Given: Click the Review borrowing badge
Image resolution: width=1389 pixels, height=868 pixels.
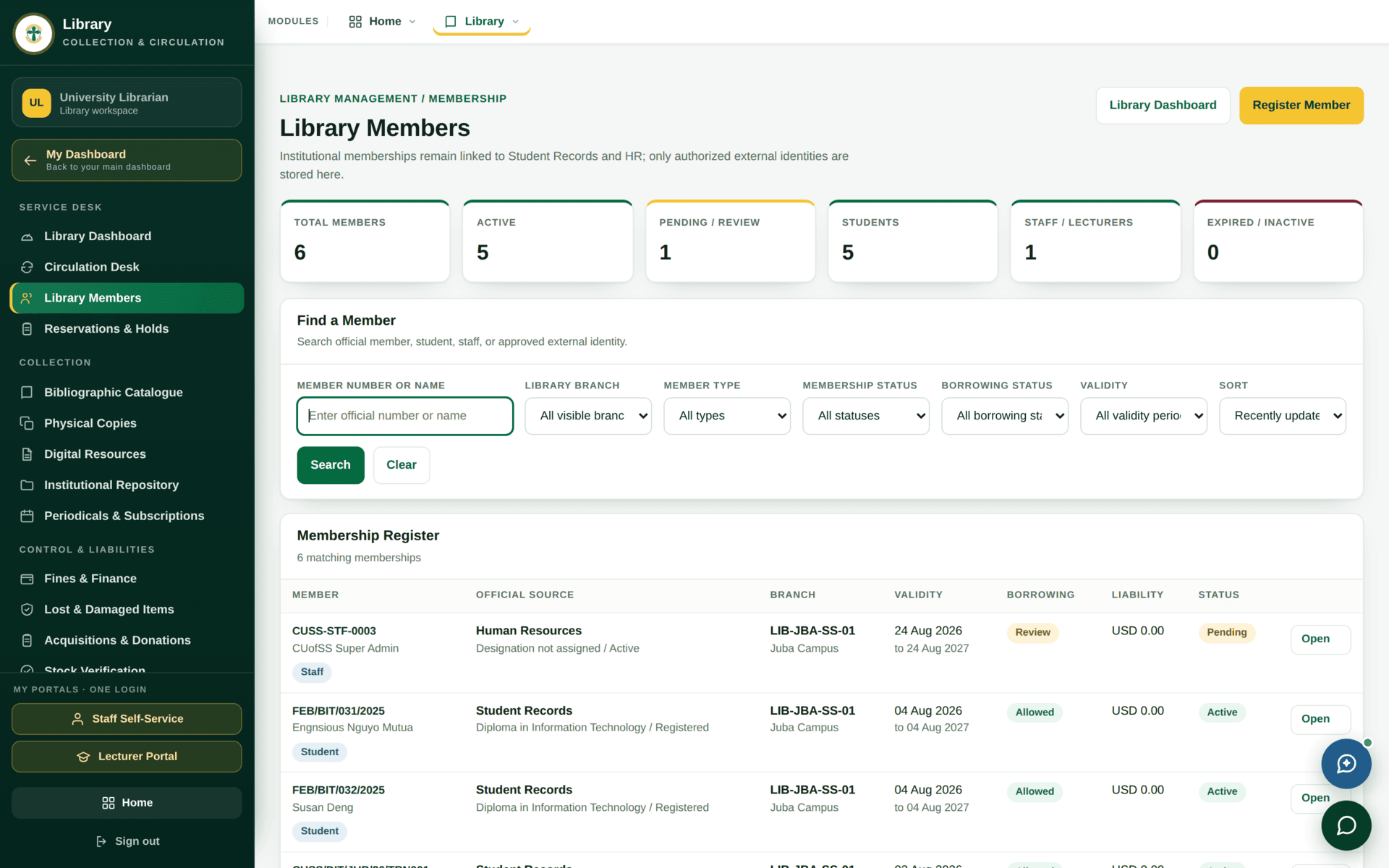Looking at the screenshot, I should 1032,633.
